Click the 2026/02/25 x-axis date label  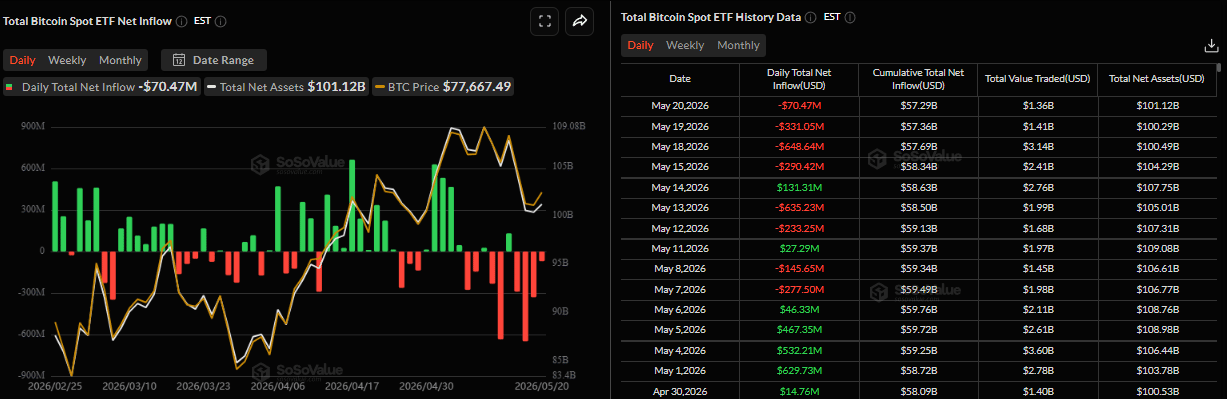[54, 385]
